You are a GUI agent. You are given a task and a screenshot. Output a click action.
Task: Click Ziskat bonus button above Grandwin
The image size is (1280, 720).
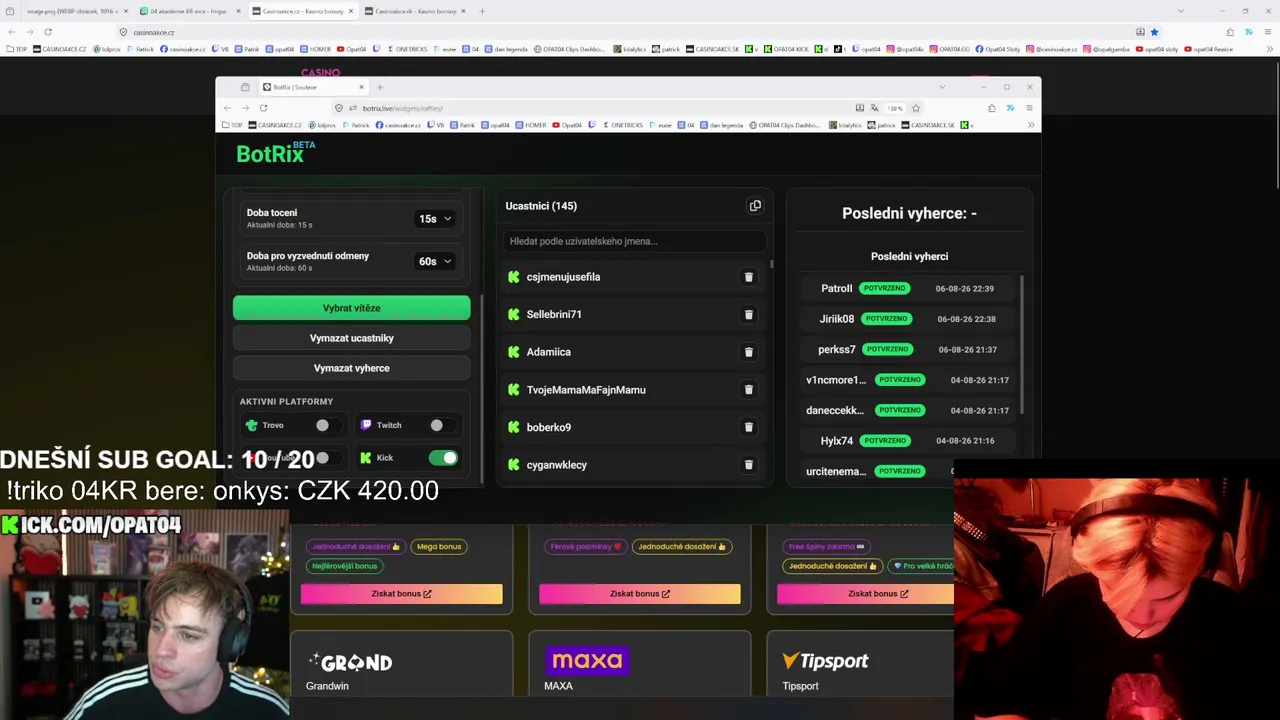coord(402,594)
